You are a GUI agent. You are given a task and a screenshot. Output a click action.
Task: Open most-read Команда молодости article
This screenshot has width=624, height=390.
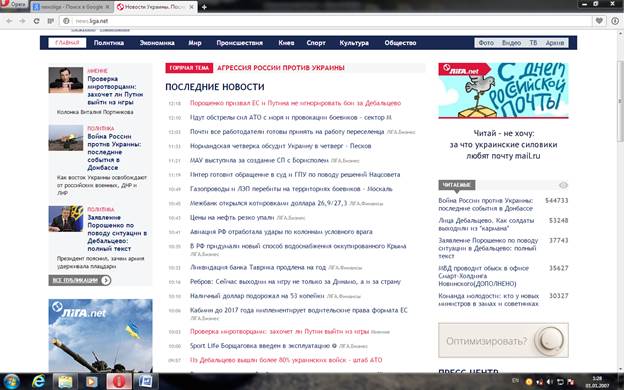(488, 300)
